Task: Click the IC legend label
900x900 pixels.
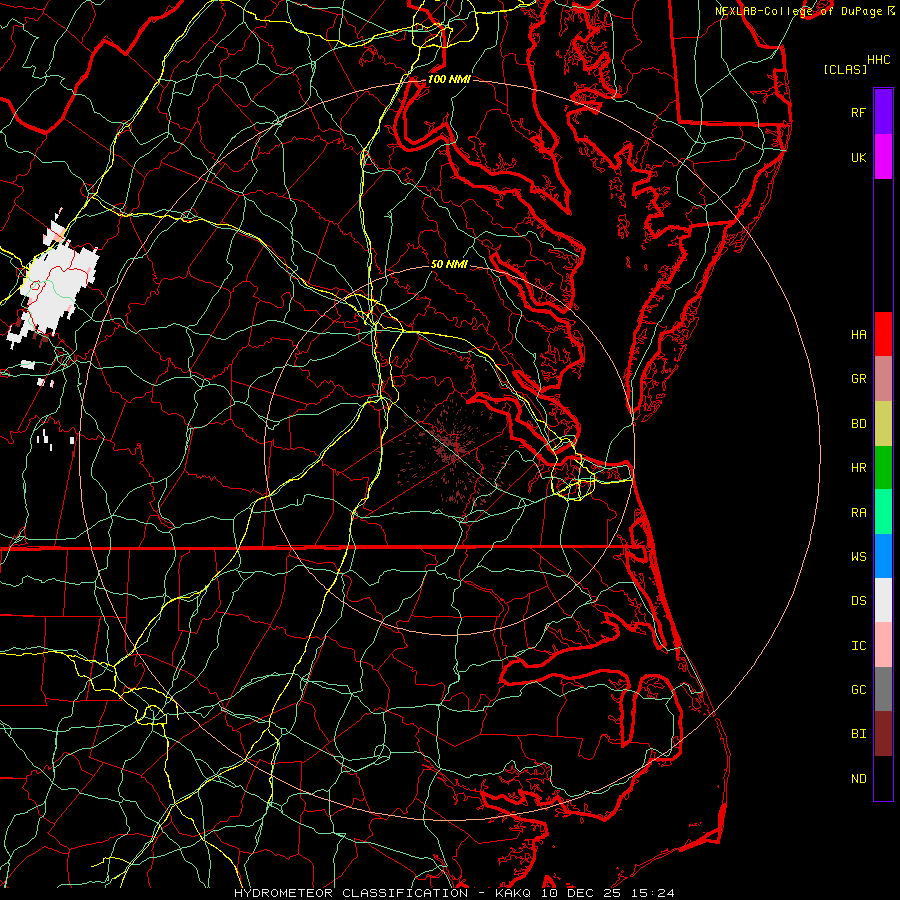Action: point(858,645)
